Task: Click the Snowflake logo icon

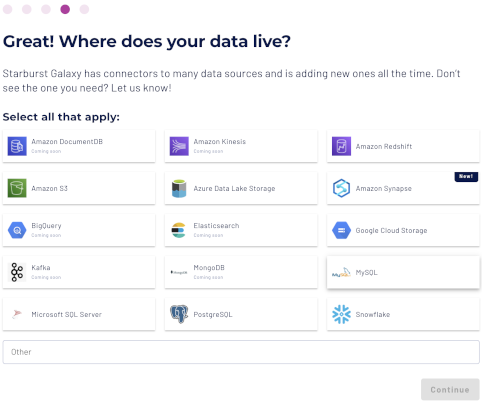Action: click(341, 314)
